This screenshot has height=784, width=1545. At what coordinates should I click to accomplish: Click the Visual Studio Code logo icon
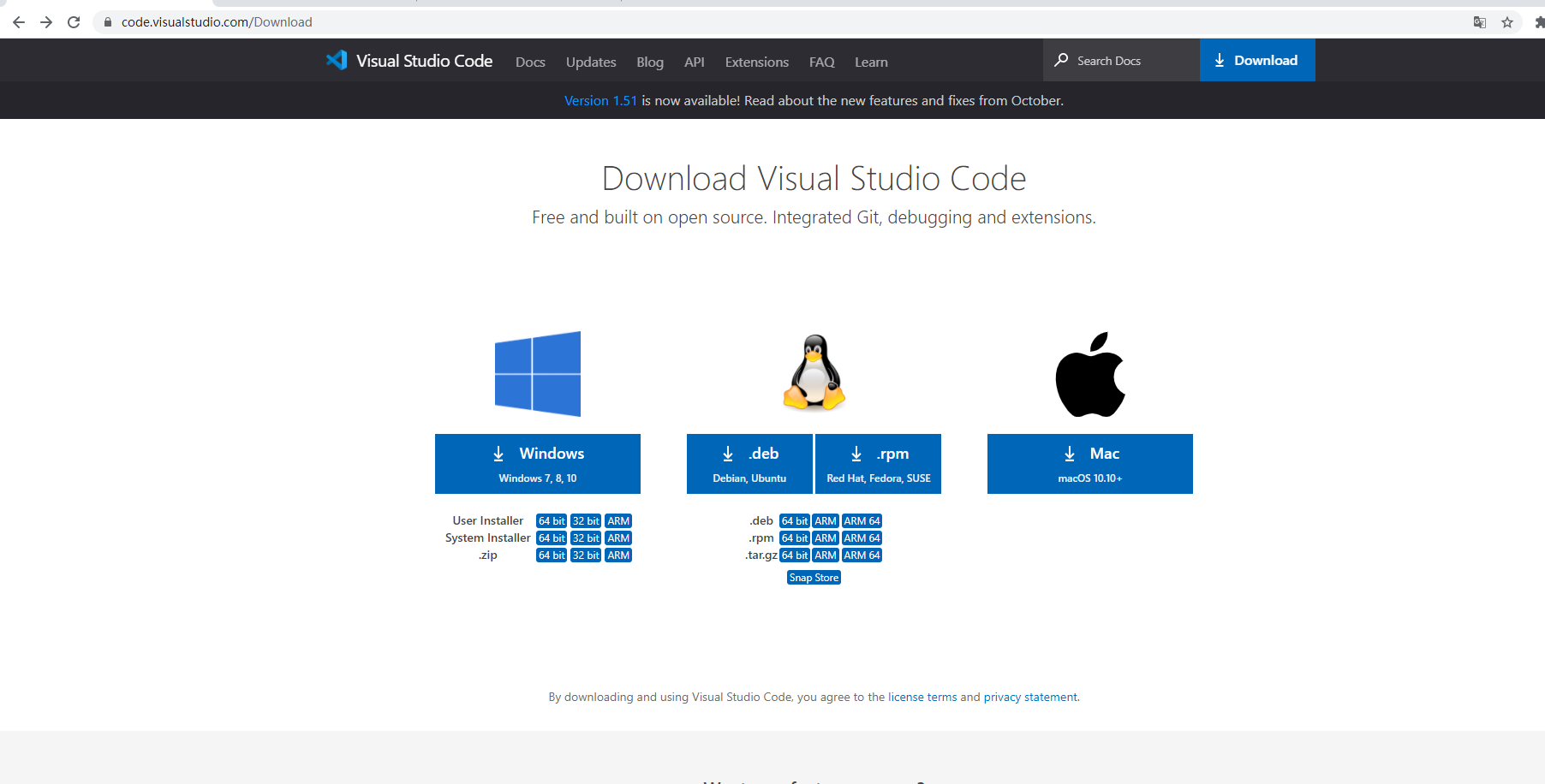[337, 60]
